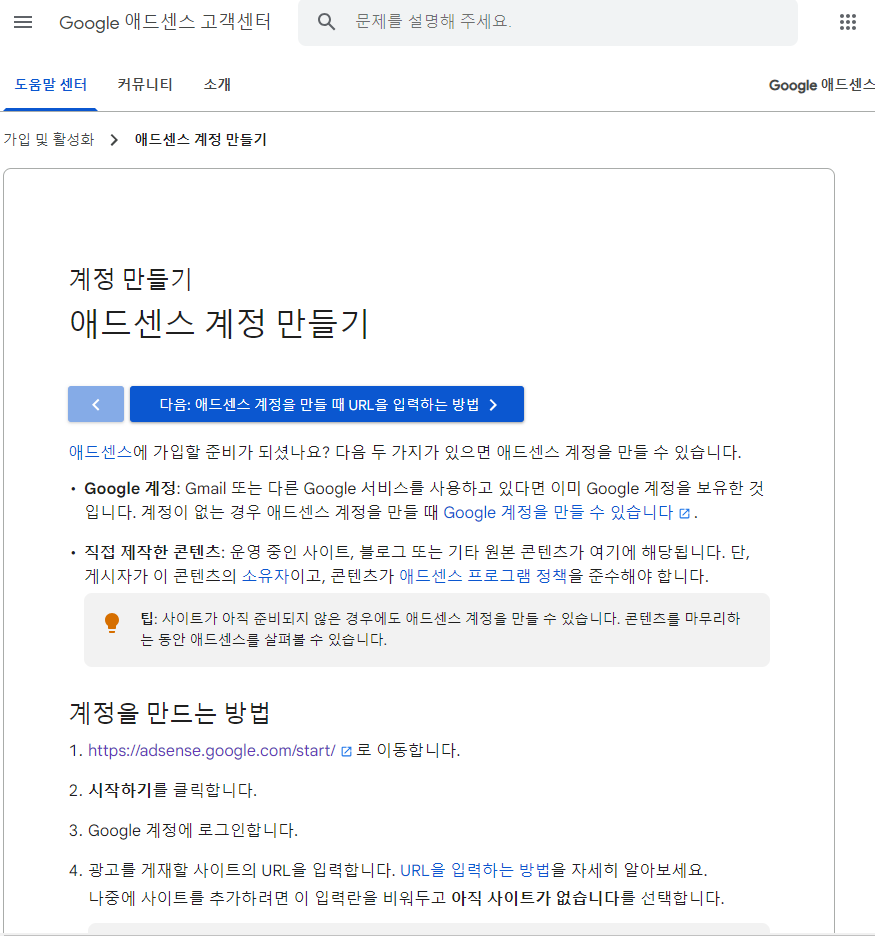Open 애드센스 프로그램 정책 link

pyautogui.click(x=483, y=576)
